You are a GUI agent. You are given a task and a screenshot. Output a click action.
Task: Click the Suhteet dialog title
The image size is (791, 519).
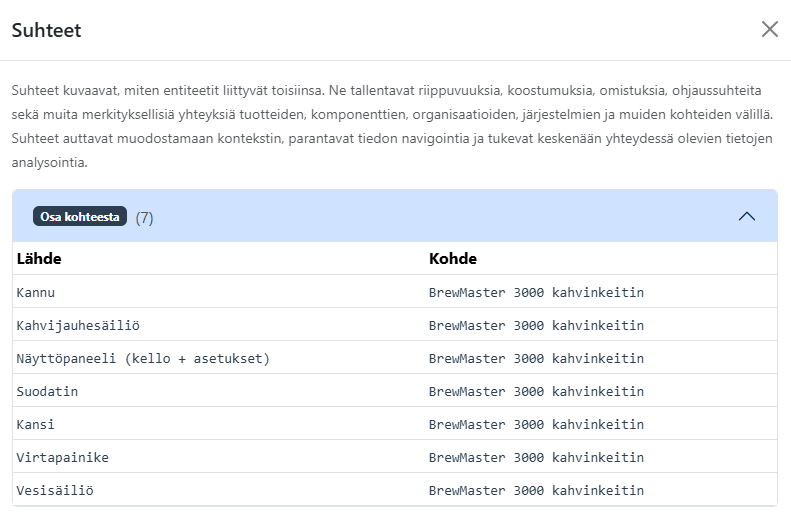click(x=46, y=30)
